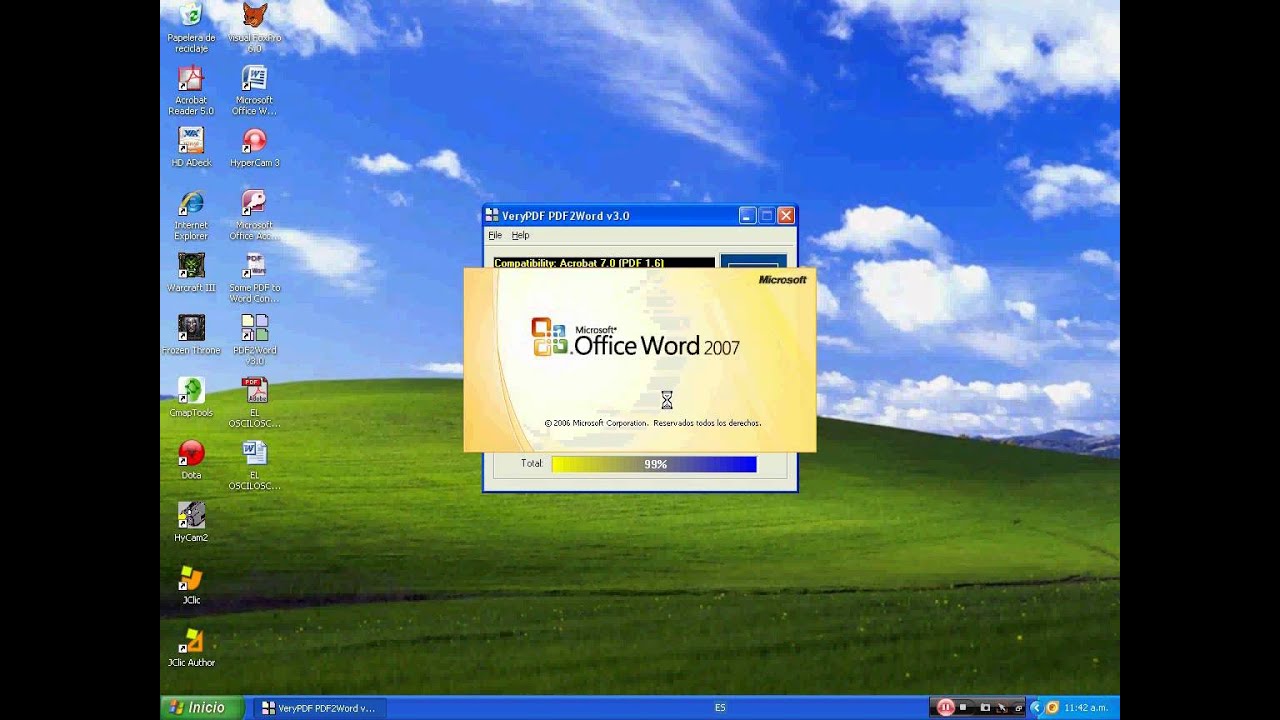This screenshot has width=1280, height=720.
Task: Expand hidden tray icons with the arrow
Action: click(1036, 707)
